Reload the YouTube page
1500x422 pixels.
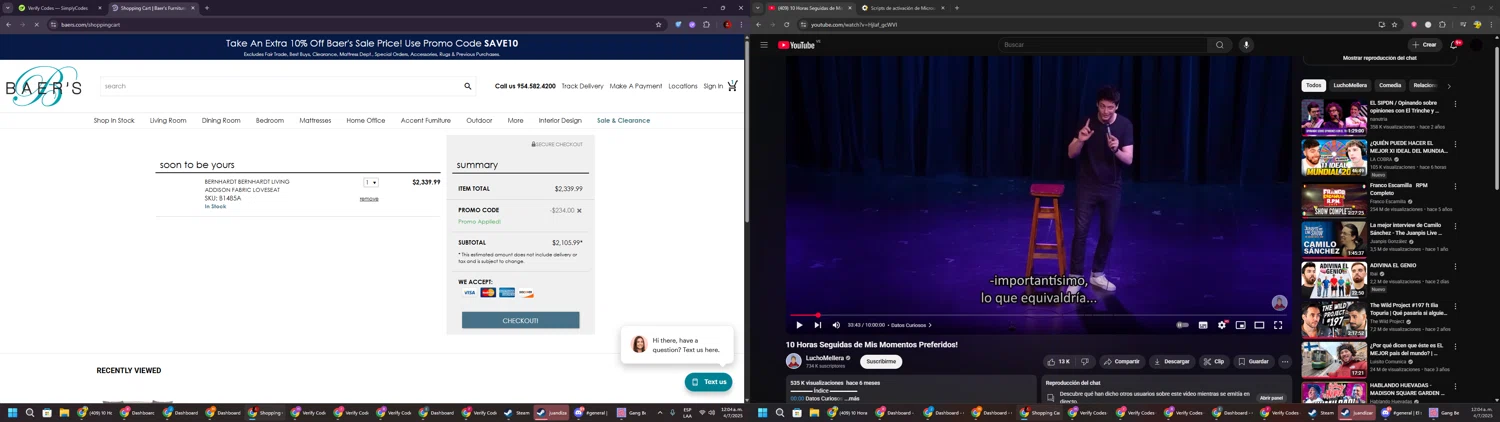click(x=787, y=24)
